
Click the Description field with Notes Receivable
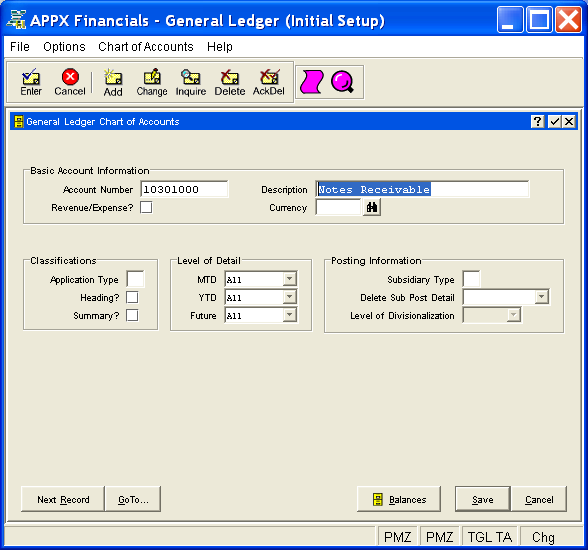422,189
